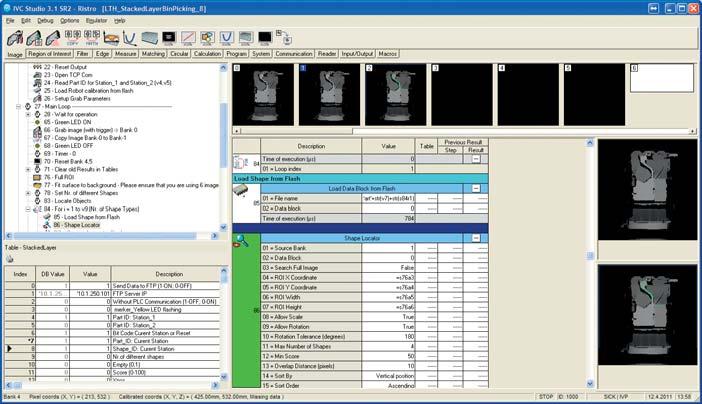This screenshot has width=702, height=404.
Task: Open the Emulator menu
Action: (x=96, y=21)
